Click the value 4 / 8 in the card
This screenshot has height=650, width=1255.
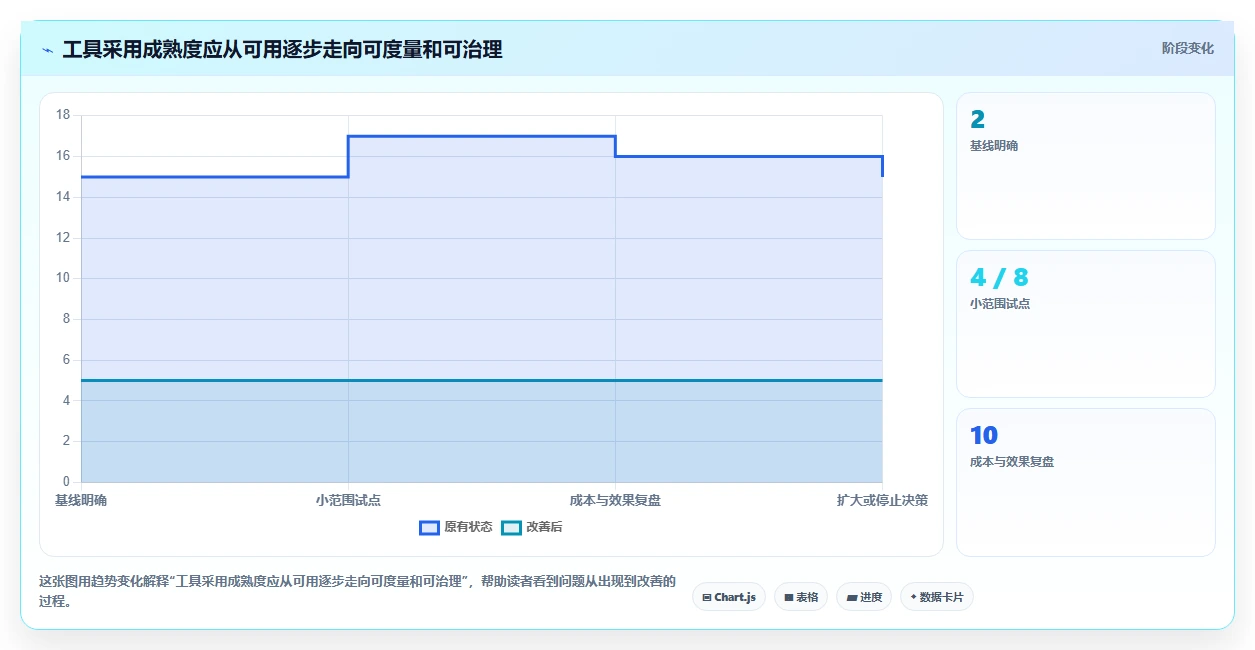click(x=999, y=278)
